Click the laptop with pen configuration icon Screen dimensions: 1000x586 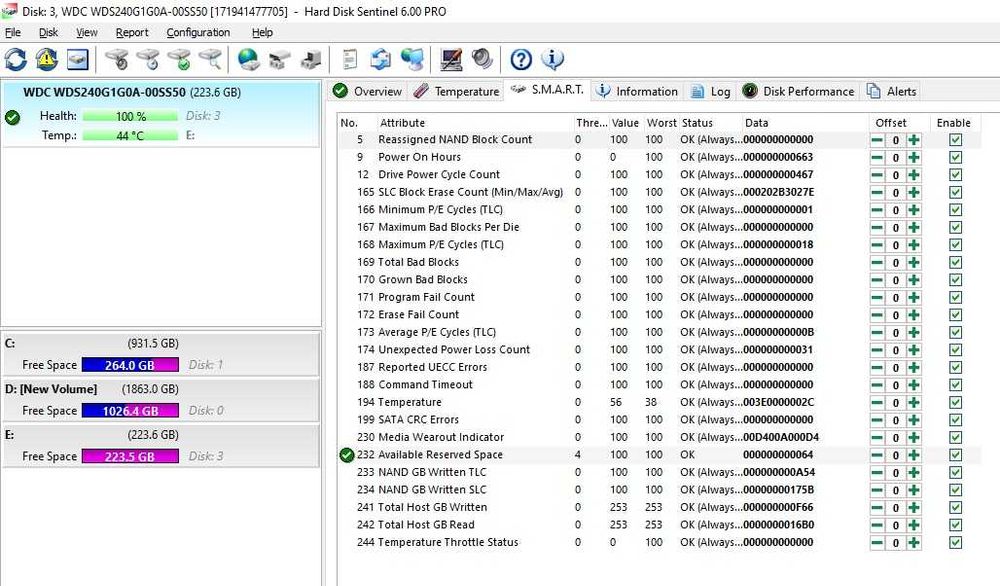pyautogui.click(x=451, y=59)
